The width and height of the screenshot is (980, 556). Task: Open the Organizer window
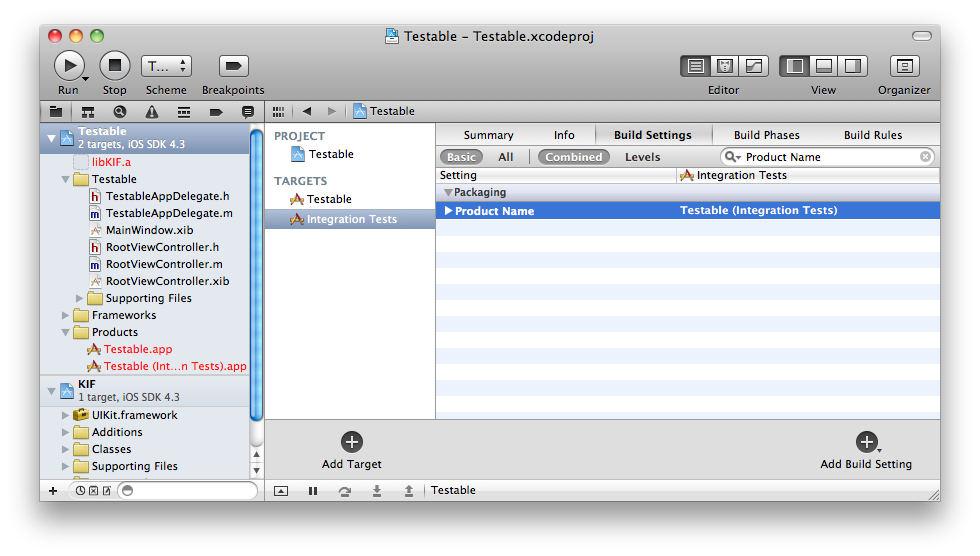tap(904, 66)
